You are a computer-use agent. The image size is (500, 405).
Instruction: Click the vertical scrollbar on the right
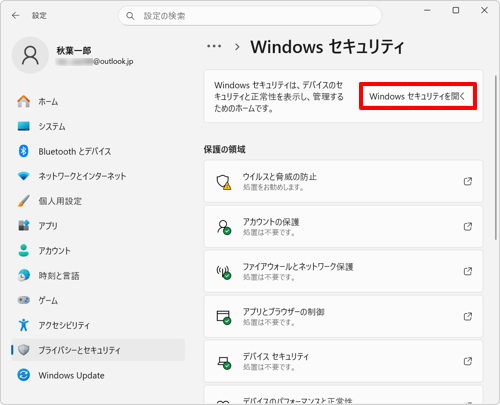496,157
